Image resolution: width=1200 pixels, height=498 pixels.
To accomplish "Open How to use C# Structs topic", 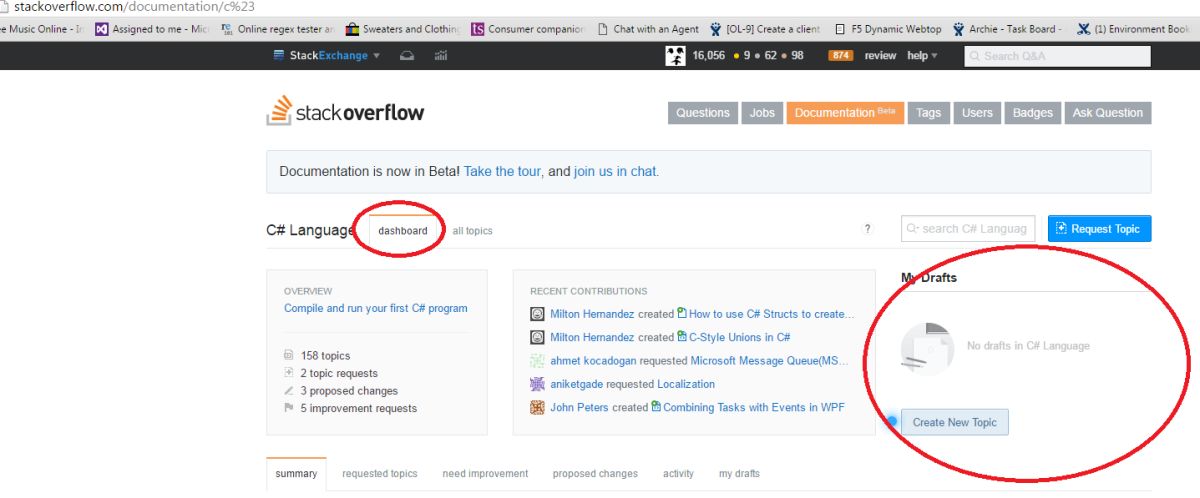I will click(x=771, y=314).
